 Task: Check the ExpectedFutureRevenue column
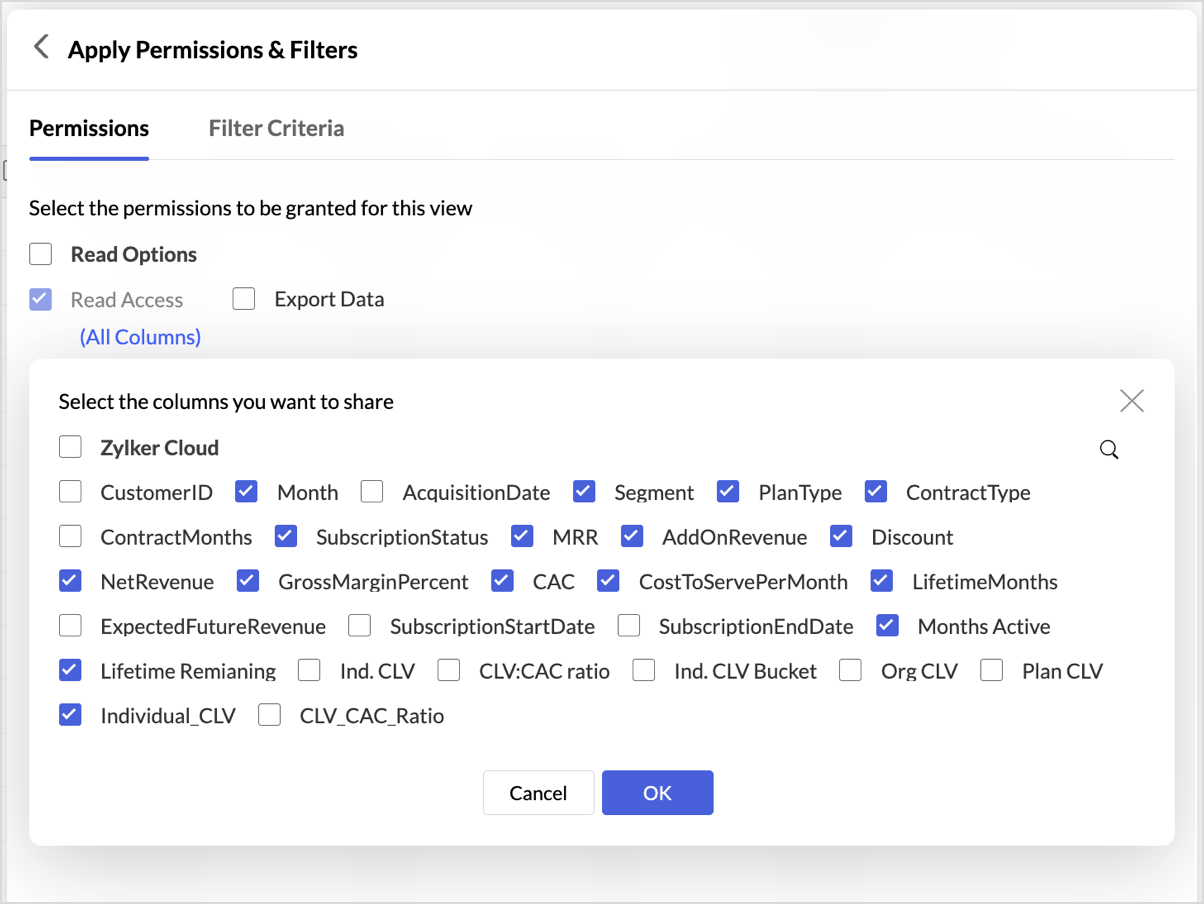(70, 626)
